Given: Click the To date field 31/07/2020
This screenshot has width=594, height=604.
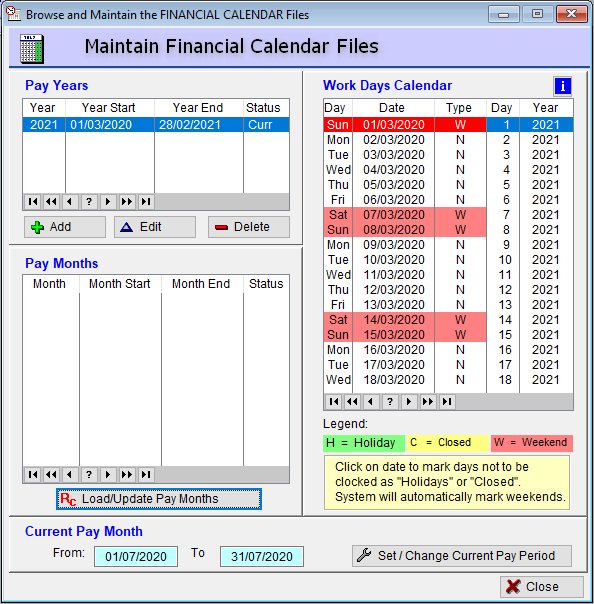Looking at the screenshot, I should (262, 556).
